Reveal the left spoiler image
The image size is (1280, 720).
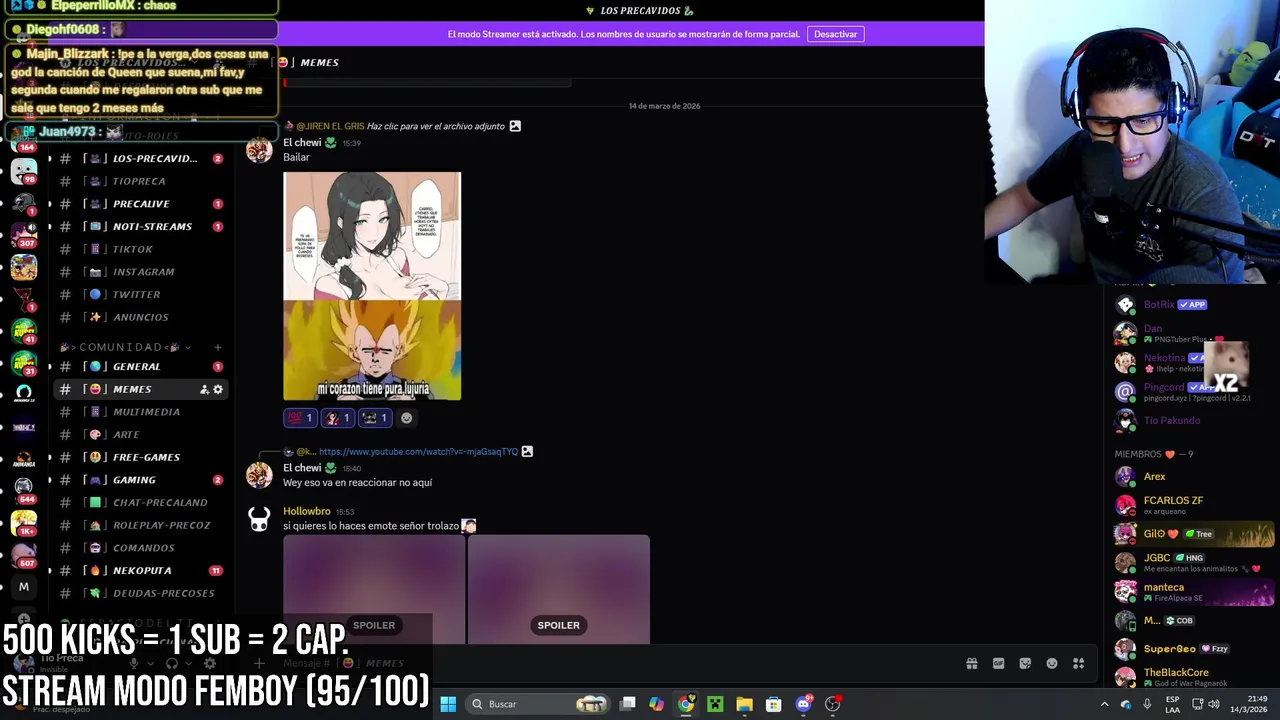tap(374, 590)
